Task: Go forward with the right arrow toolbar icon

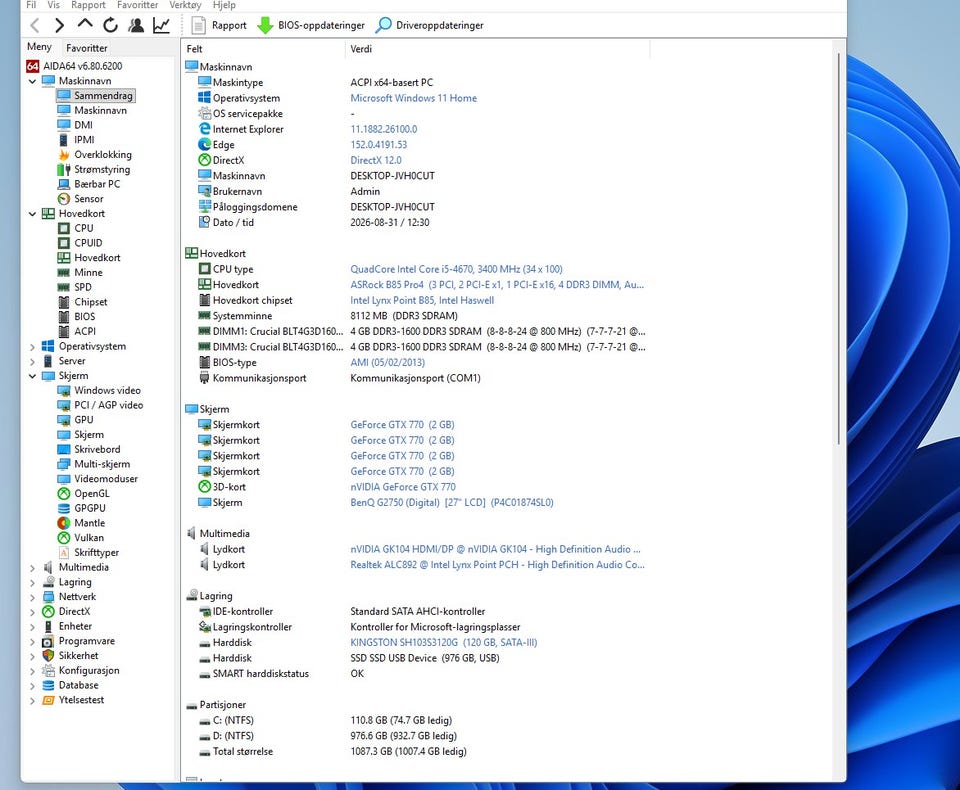Action: pos(59,25)
